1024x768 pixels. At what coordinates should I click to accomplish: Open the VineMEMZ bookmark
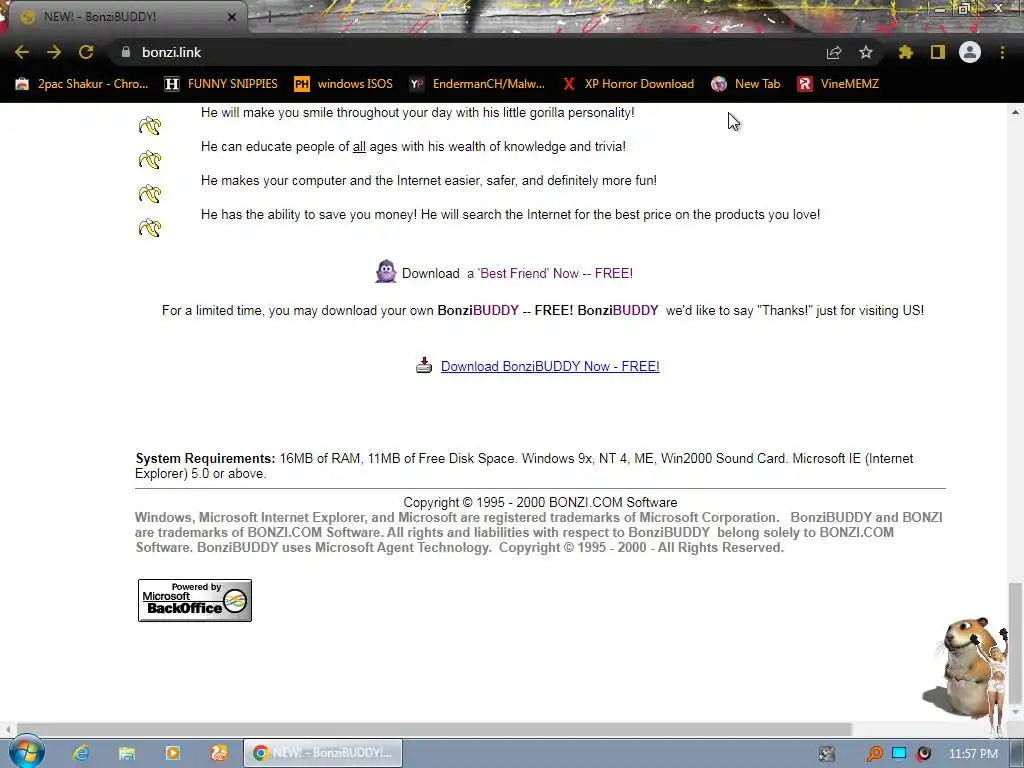pos(838,84)
